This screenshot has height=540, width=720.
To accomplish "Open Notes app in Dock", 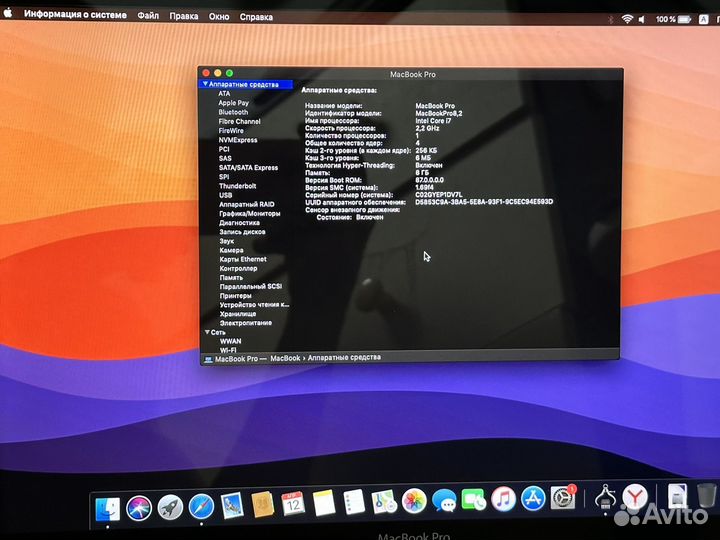I will click(x=324, y=503).
